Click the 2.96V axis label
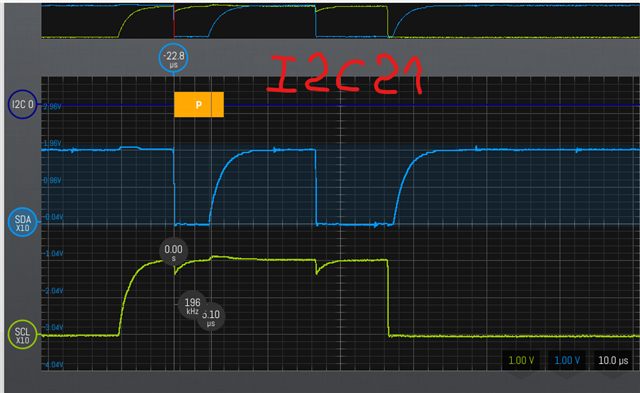Screen dimensions: 640x393 point(52,107)
